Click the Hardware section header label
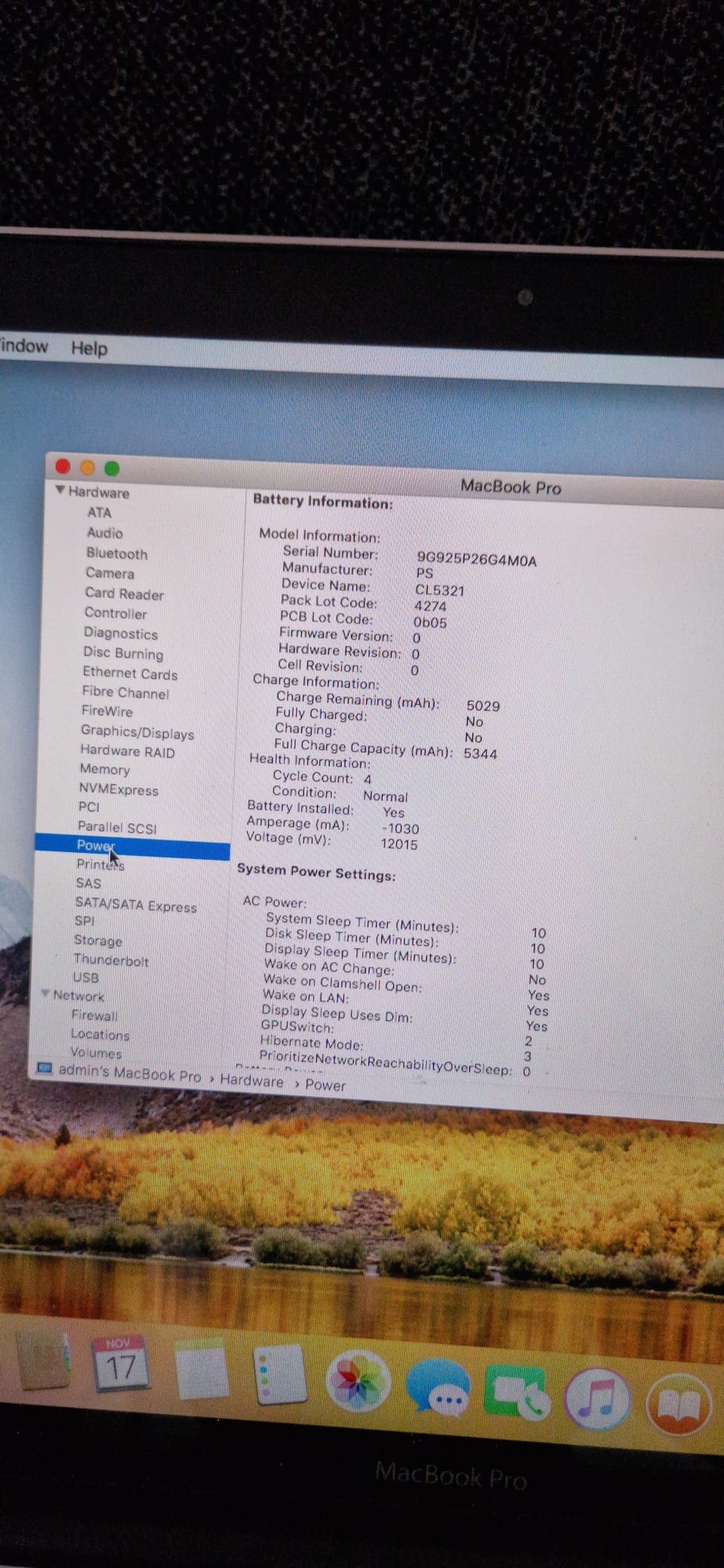This screenshot has width=724, height=1568. [x=99, y=492]
